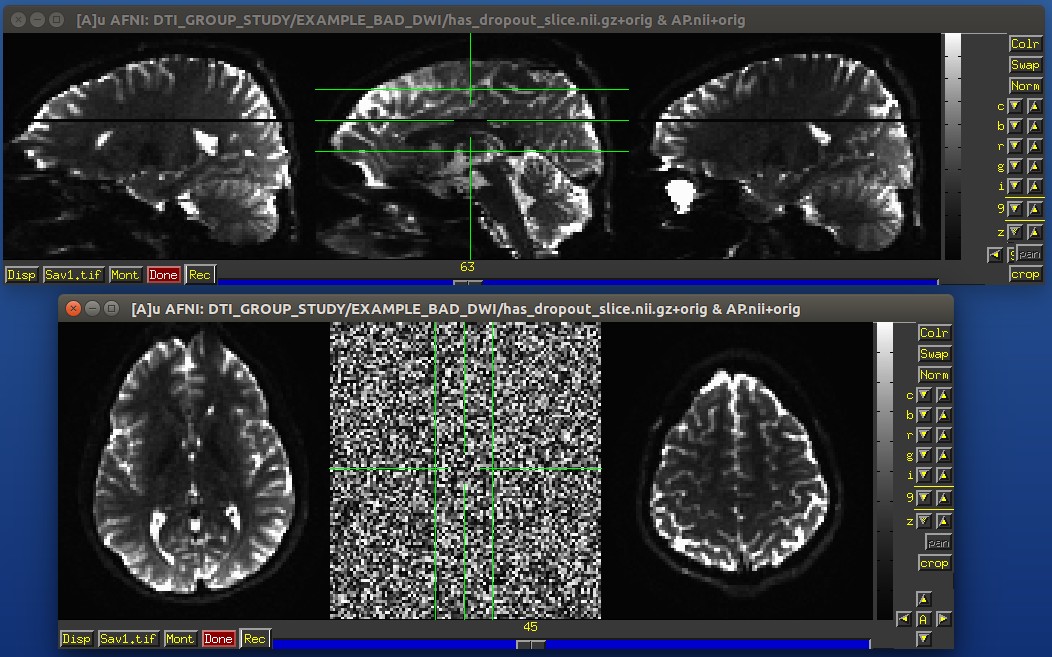Decrease brightness 'b' in sagittal window
Image resolution: width=1052 pixels, height=657 pixels.
tap(1015, 127)
